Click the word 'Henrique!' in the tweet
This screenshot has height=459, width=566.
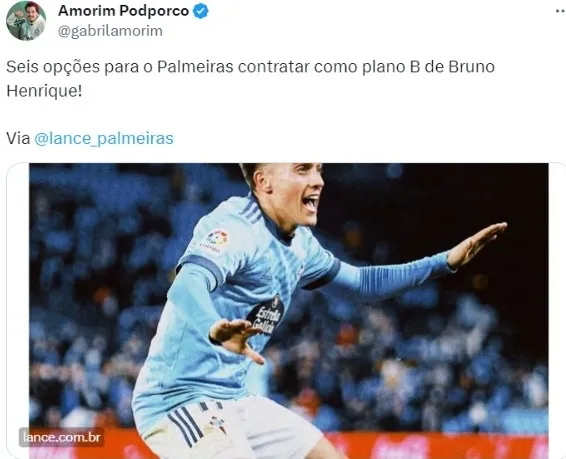(x=44, y=91)
